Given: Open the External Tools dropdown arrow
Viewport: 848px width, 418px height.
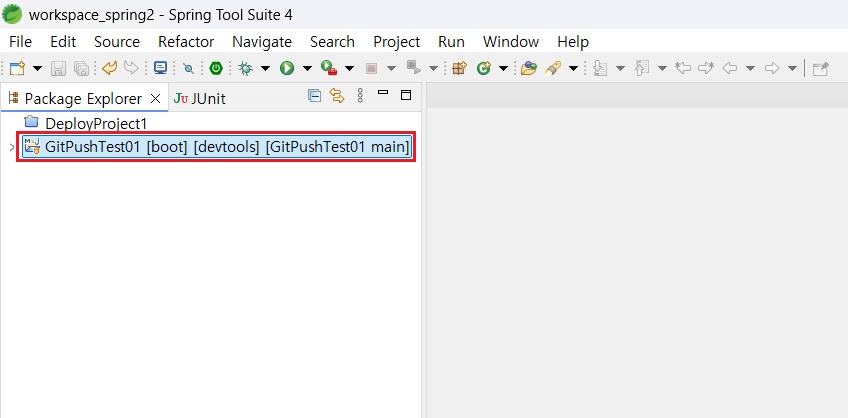Looking at the screenshot, I should coord(349,68).
